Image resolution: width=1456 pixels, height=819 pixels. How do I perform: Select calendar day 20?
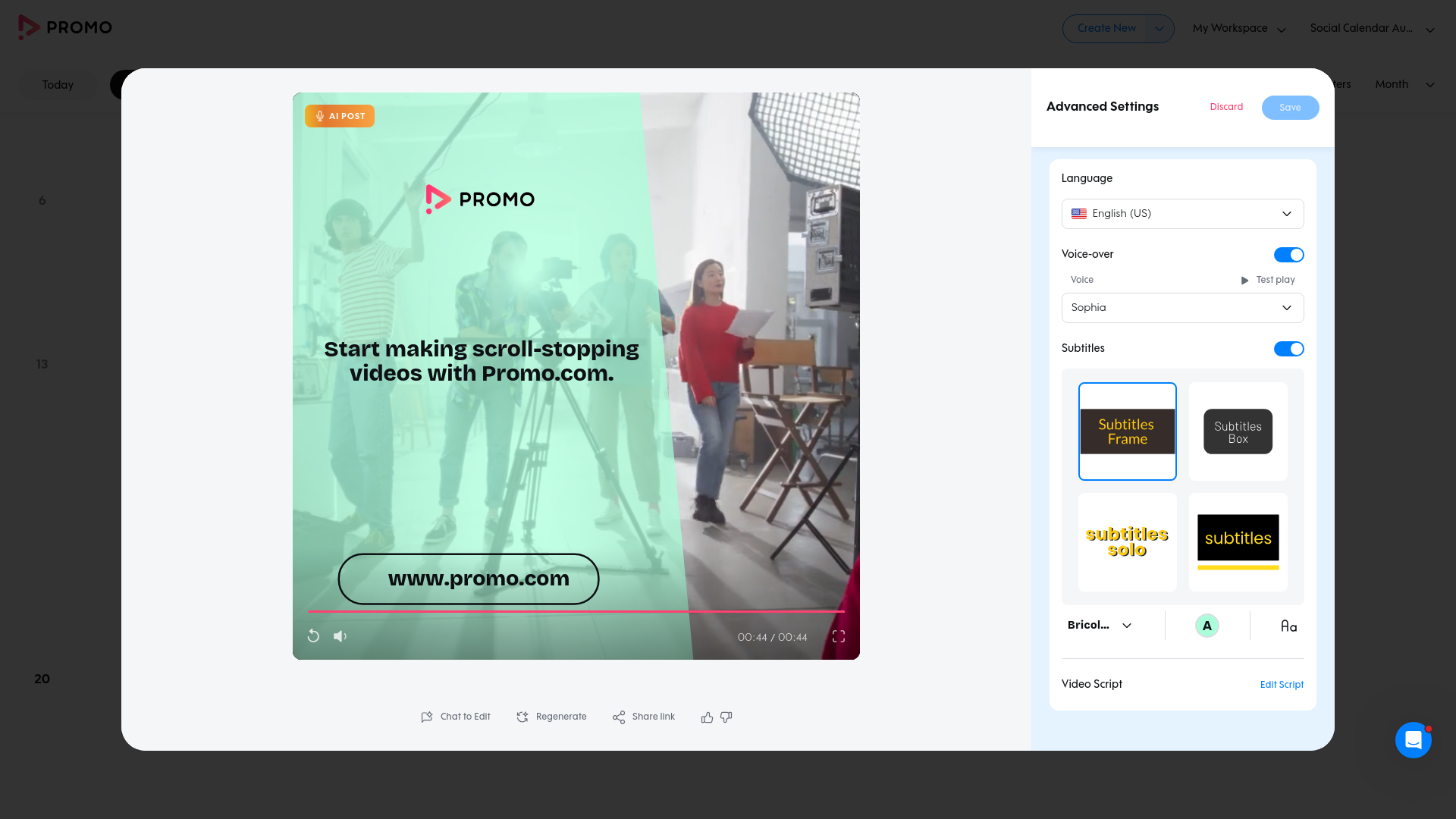click(42, 679)
